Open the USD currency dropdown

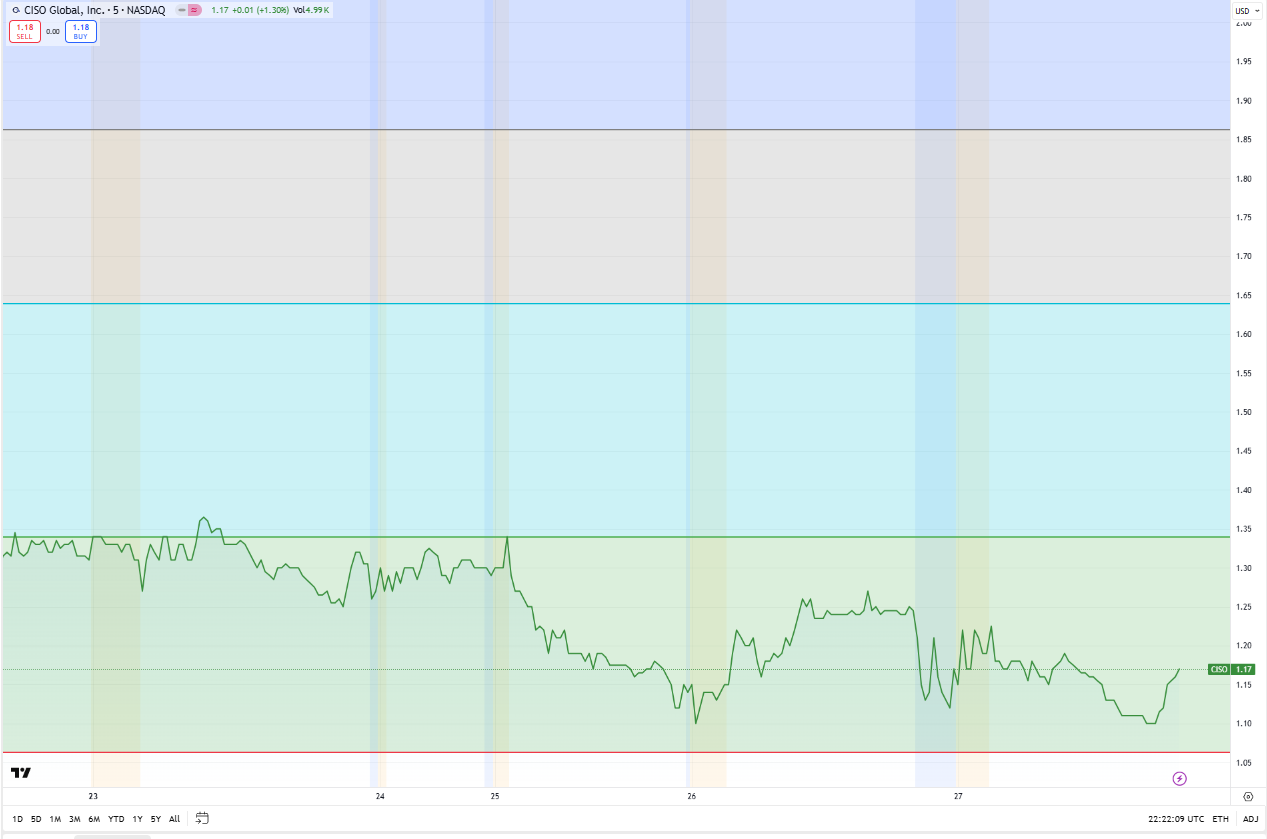click(x=1247, y=10)
